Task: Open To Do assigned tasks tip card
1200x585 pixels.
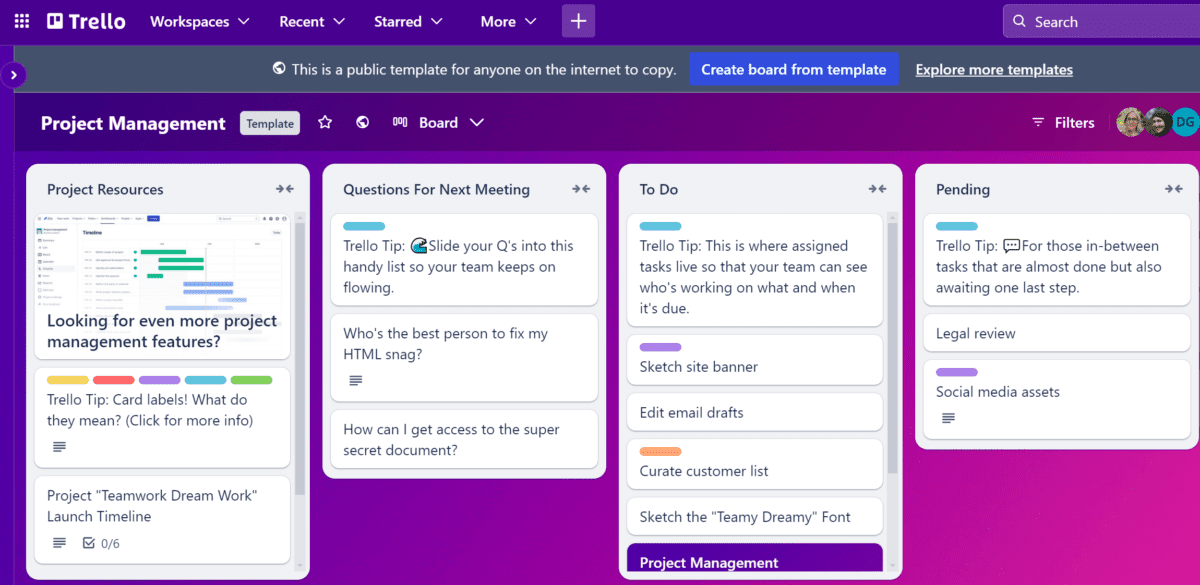Action: pos(755,269)
